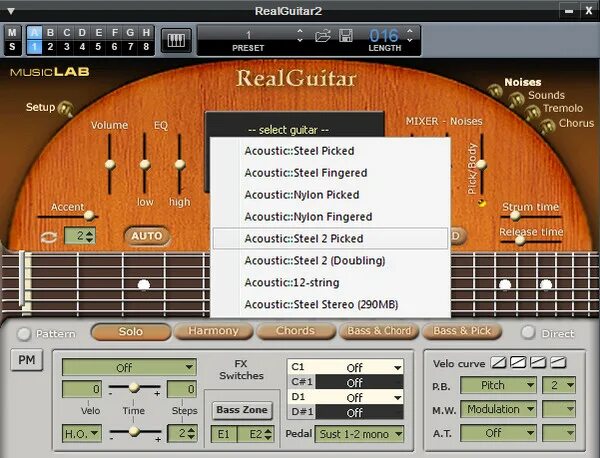Open Pedal Sust 1-2 mono dropdown
Image resolution: width=600 pixels, height=458 pixels.
[359, 434]
